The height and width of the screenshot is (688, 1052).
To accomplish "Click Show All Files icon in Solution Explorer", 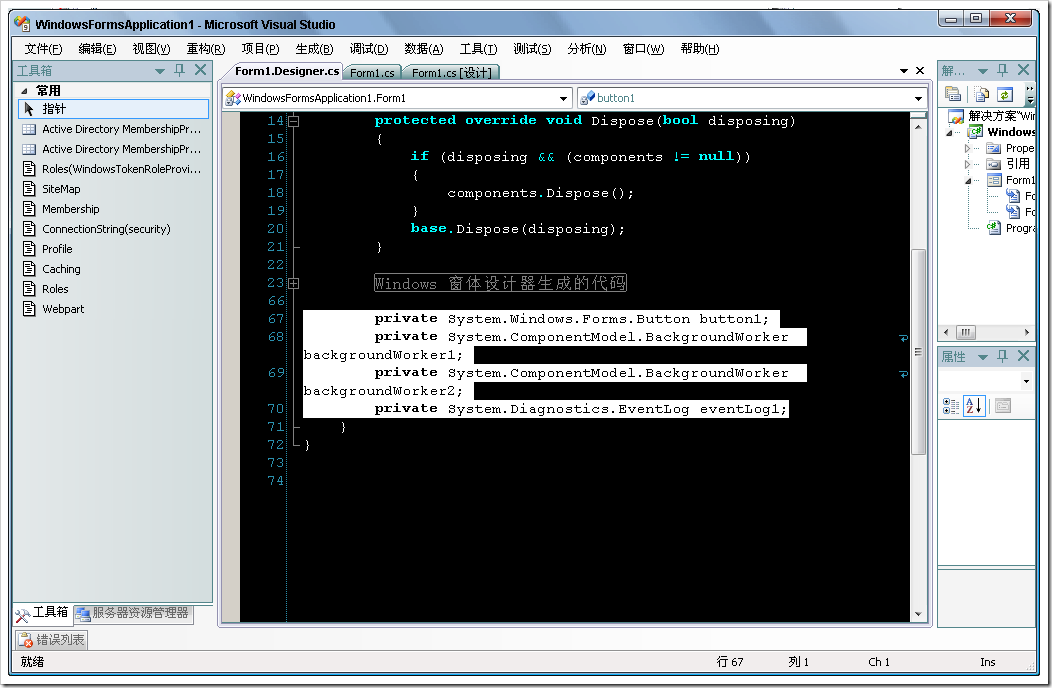I will click(x=982, y=95).
